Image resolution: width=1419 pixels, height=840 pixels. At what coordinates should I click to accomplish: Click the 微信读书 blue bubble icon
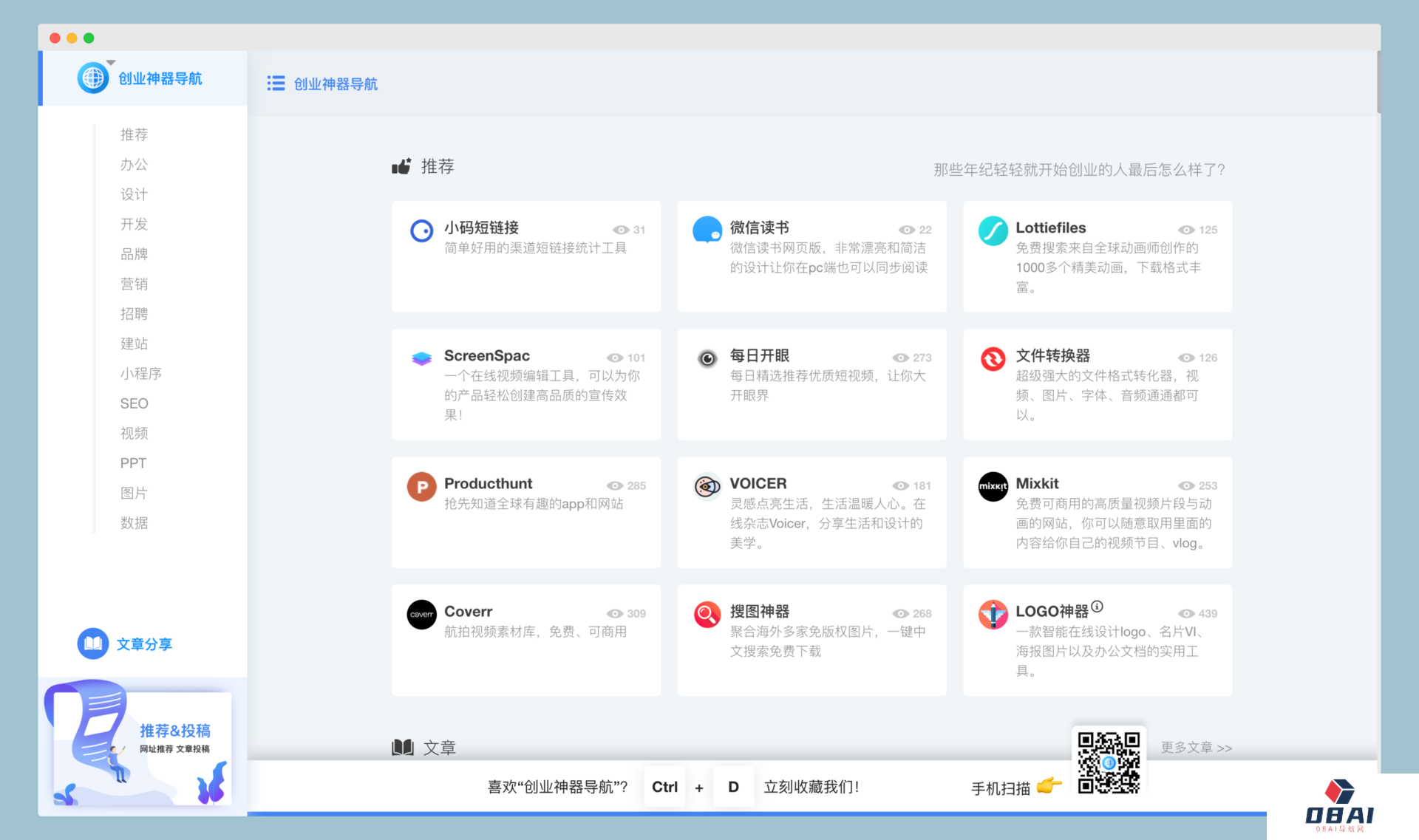[x=707, y=230]
